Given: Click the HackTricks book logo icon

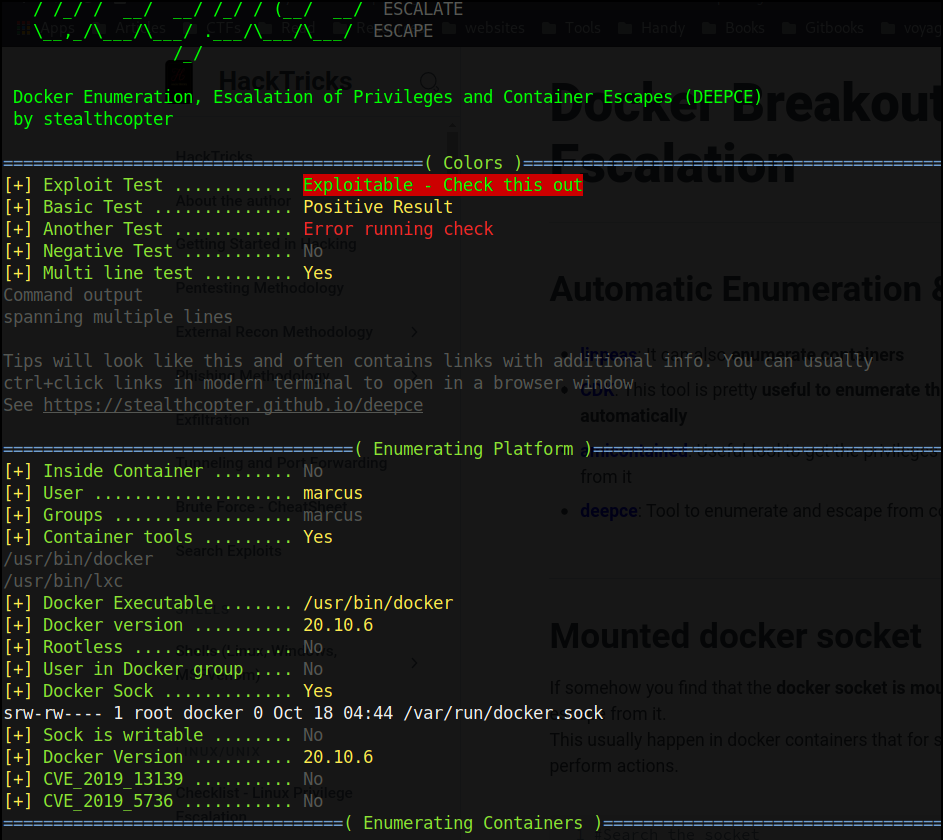Looking at the screenshot, I should click(179, 78).
